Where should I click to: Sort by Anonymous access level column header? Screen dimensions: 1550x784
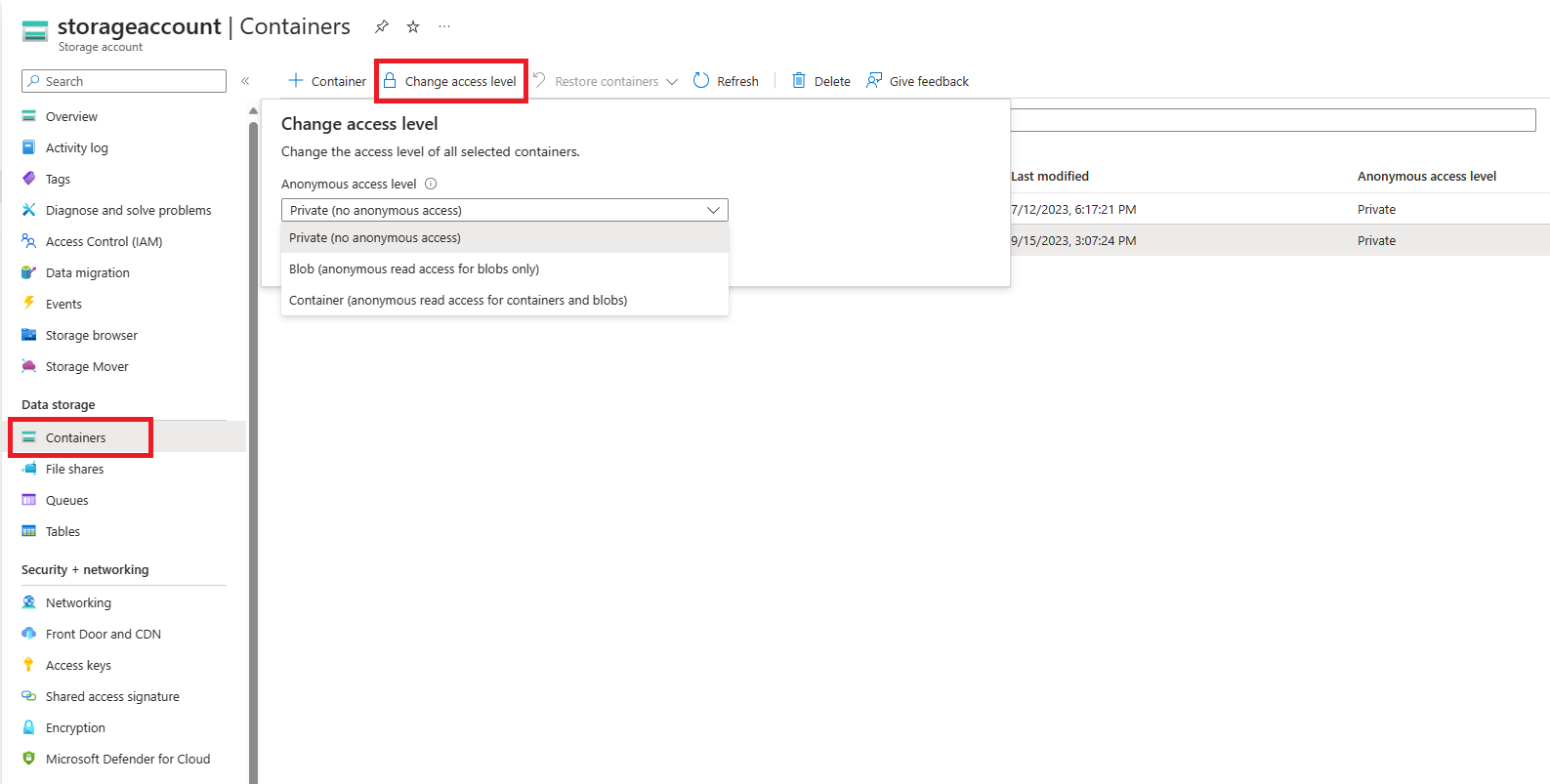pyautogui.click(x=1427, y=176)
